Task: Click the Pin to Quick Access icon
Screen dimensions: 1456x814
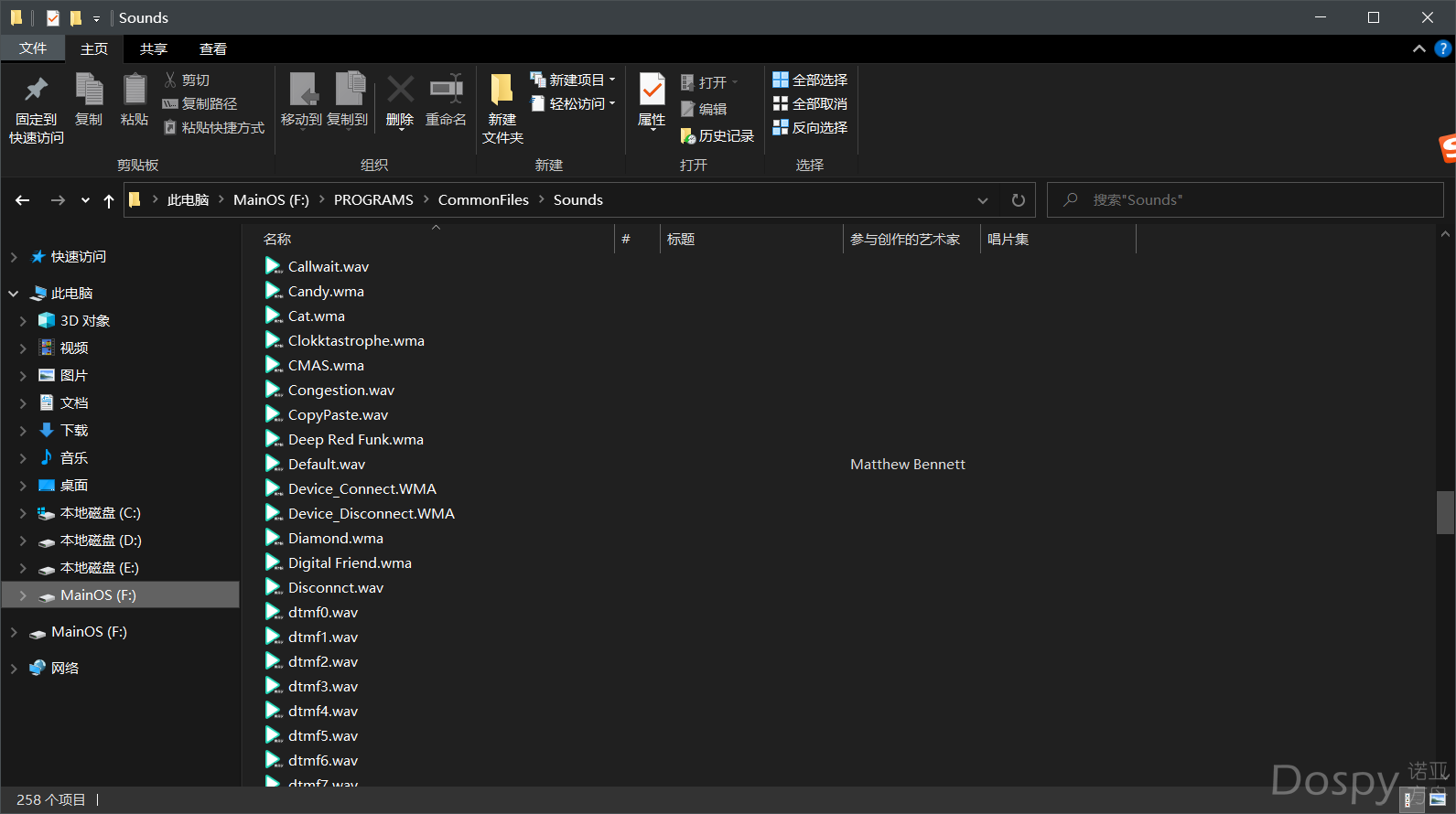Action: [36, 91]
